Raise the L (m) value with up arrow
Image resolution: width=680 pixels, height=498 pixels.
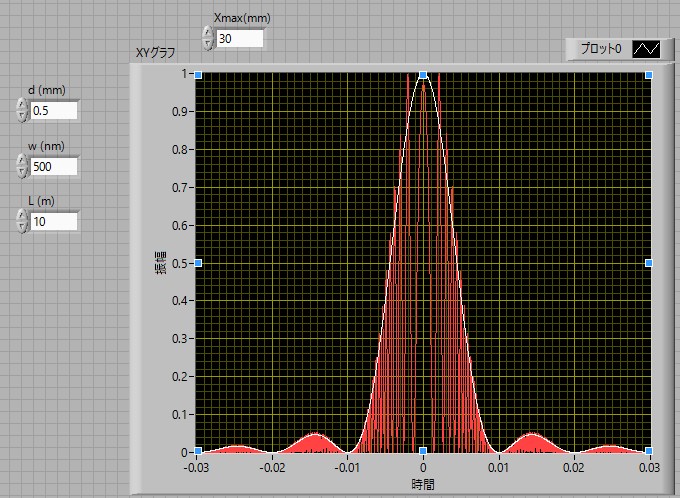tap(22, 215)
